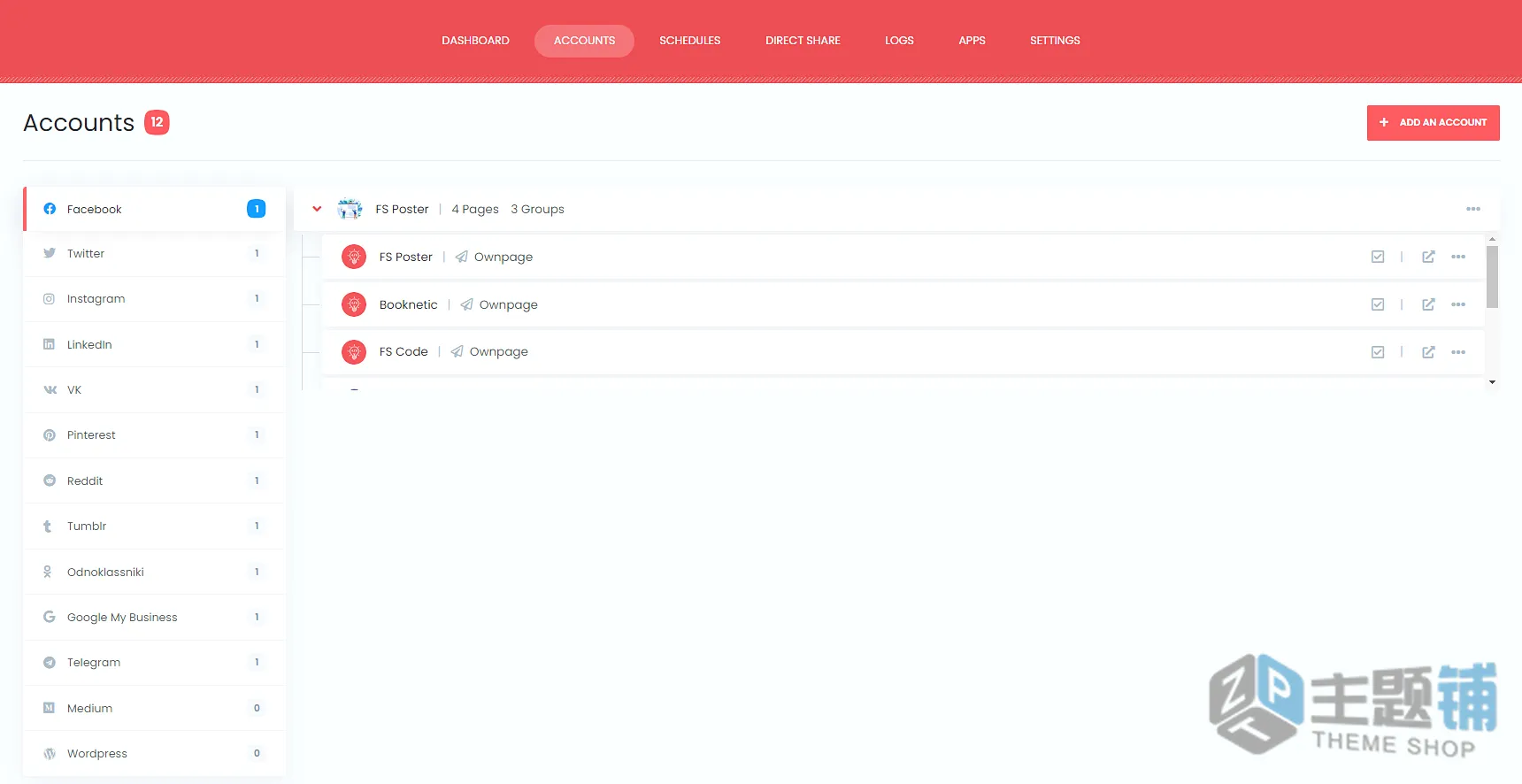Click the Add an Account button

(1433, 123)
